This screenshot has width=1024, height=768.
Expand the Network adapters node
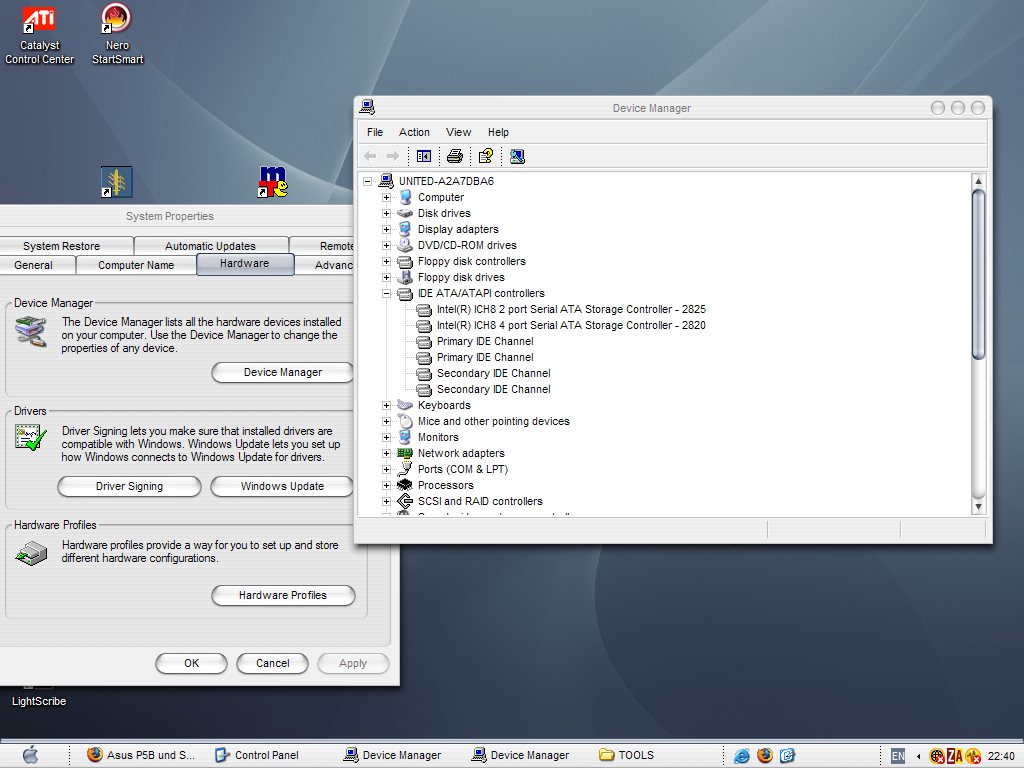387,453
